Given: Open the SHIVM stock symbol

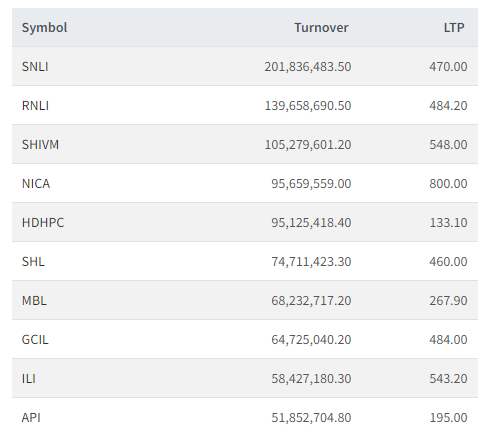Looking at the screenshot, I should 40,145.
